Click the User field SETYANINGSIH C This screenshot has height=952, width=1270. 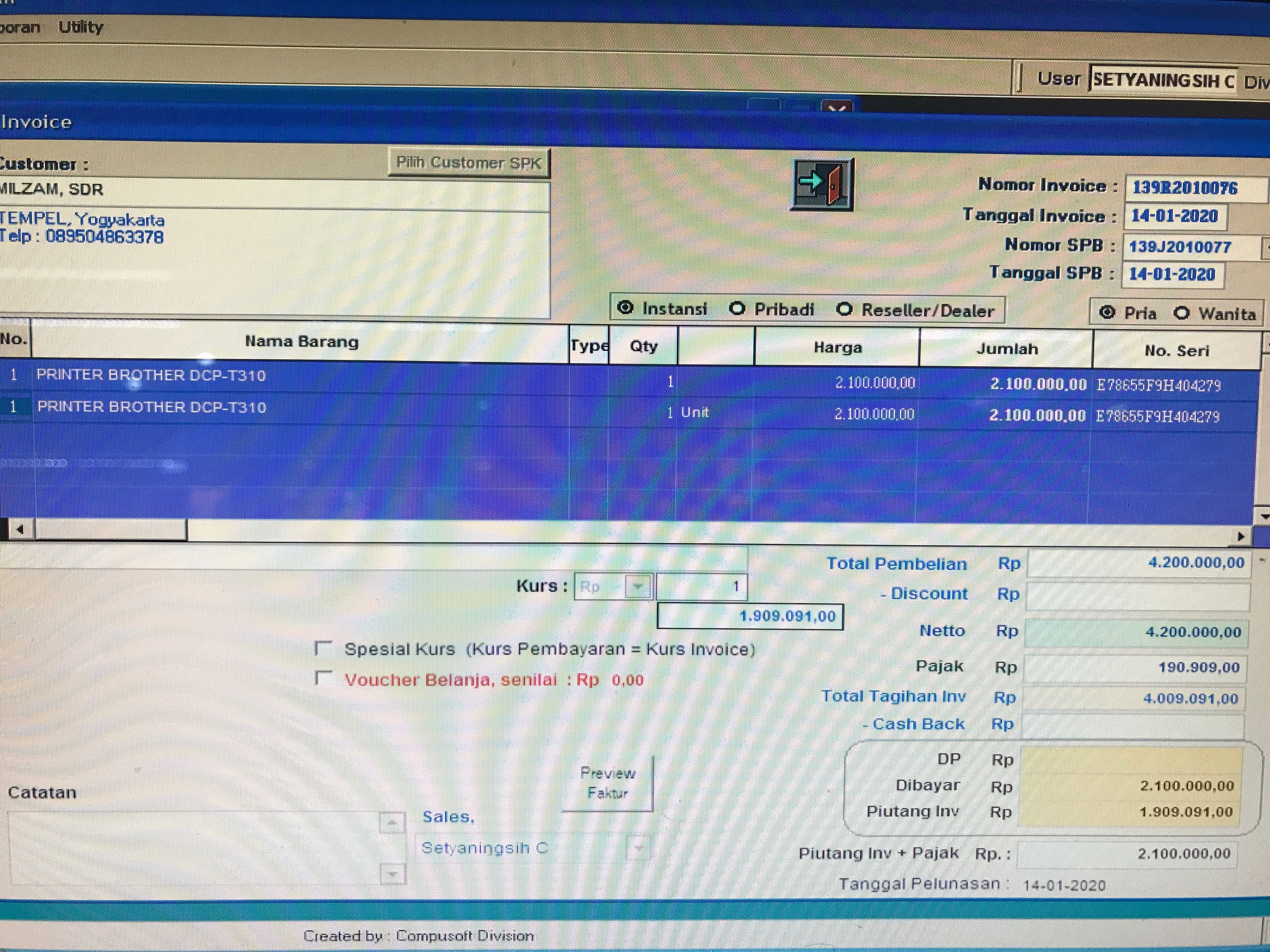tap(1163, 80)
